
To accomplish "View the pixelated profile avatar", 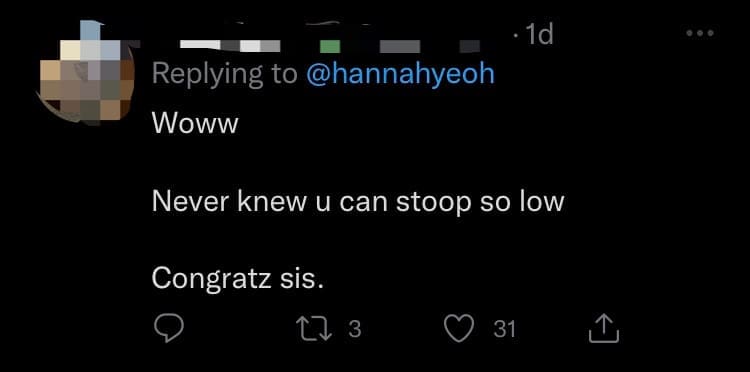I will click(x=86, y=72).
